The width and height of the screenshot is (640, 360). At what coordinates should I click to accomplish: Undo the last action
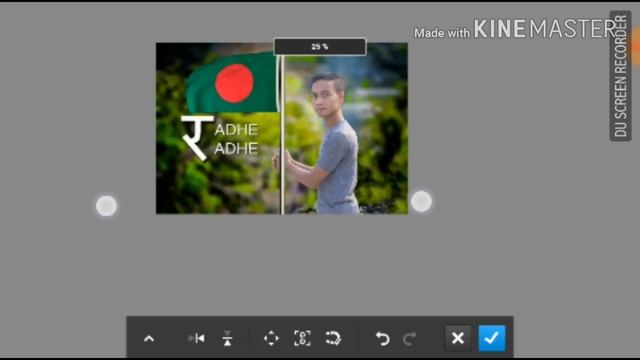(x=382, y=338)
